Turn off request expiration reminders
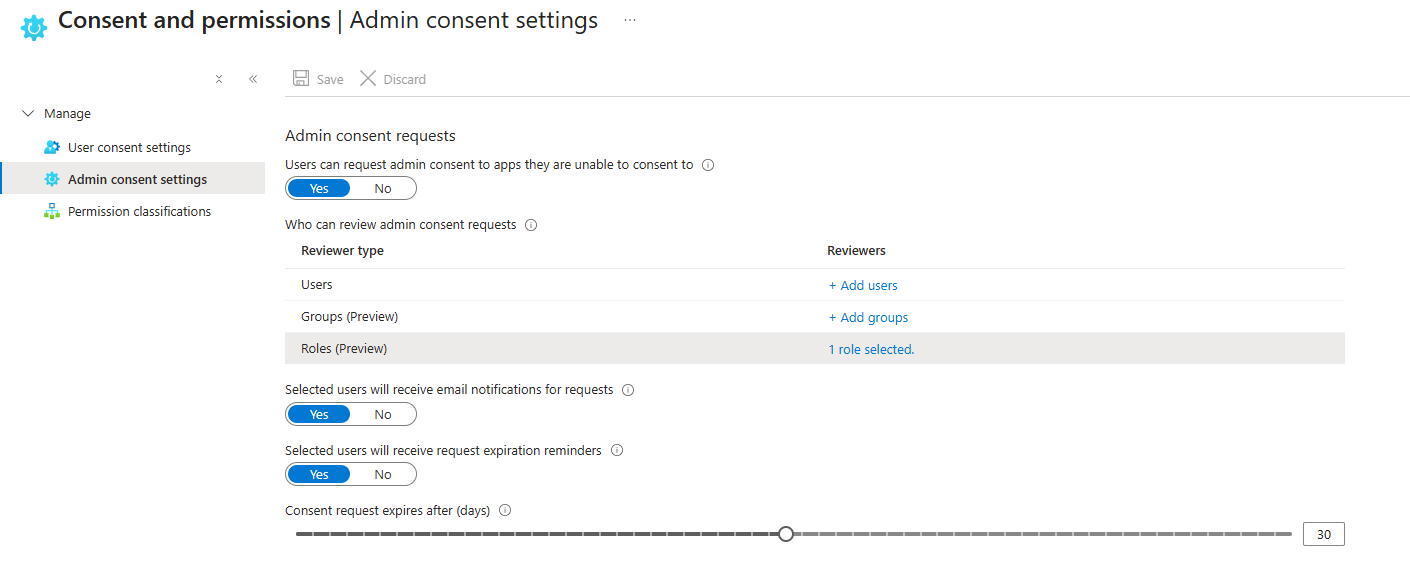1410x577 pixels. click(383, 473)
